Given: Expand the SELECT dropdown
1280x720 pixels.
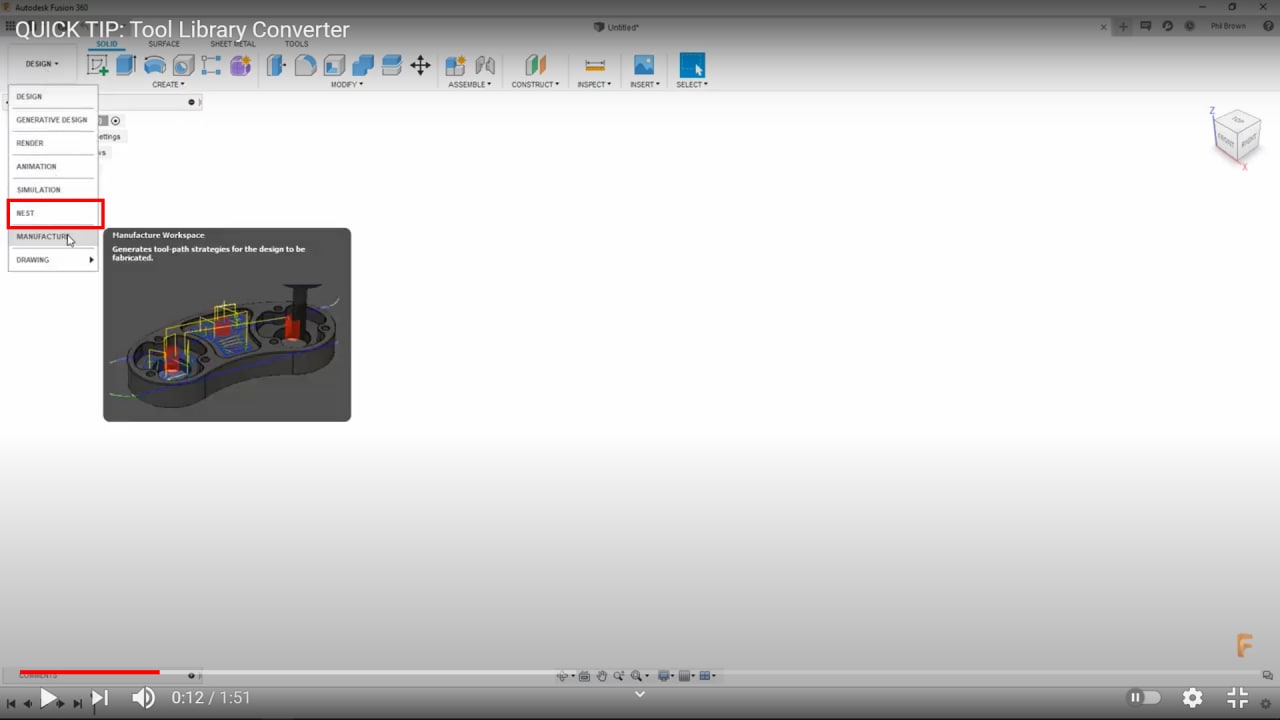Looking at the screenshot, I should pos(692,85).
